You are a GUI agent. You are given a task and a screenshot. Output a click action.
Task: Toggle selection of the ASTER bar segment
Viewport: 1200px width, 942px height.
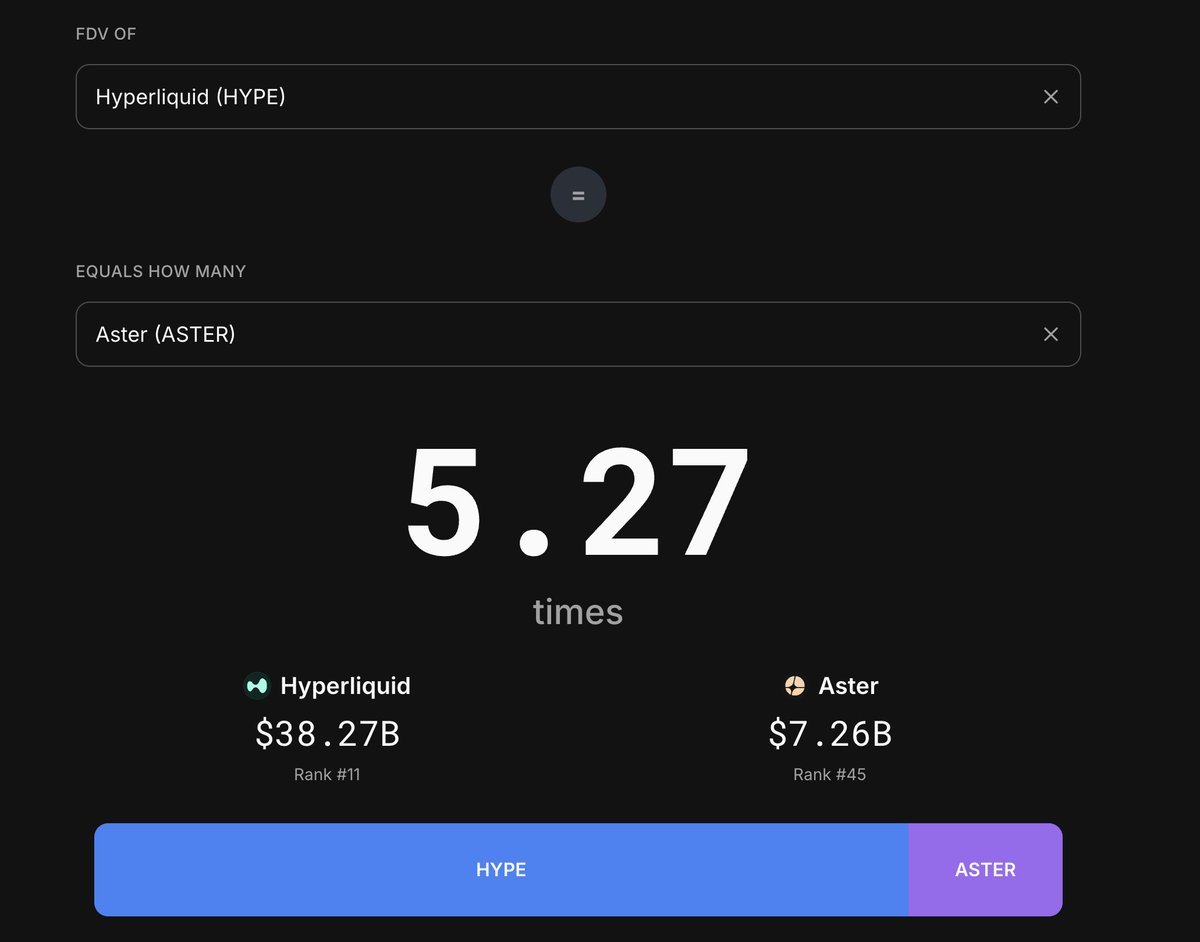986,869
